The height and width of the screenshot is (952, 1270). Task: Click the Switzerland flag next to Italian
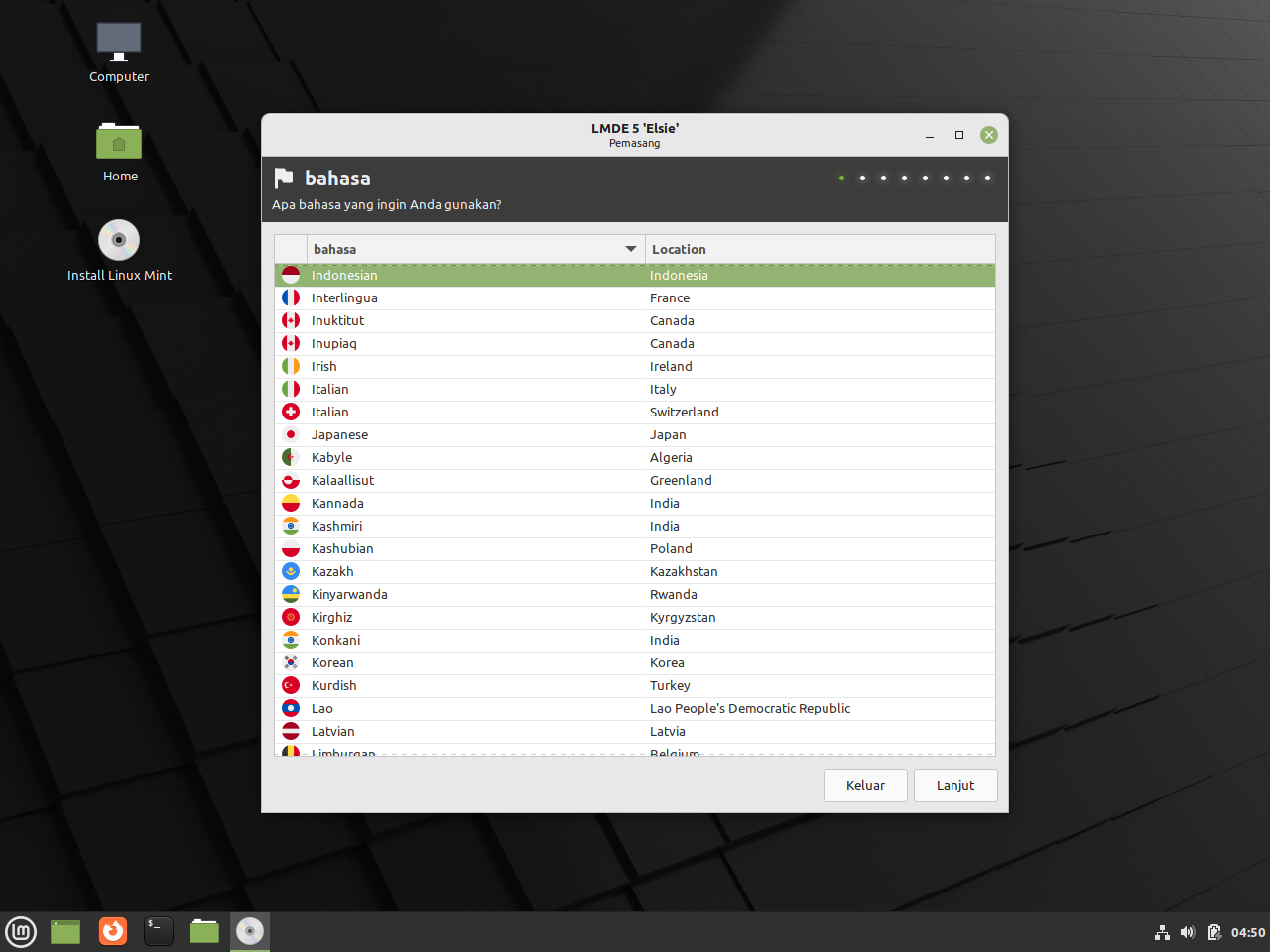click(291, 412)
